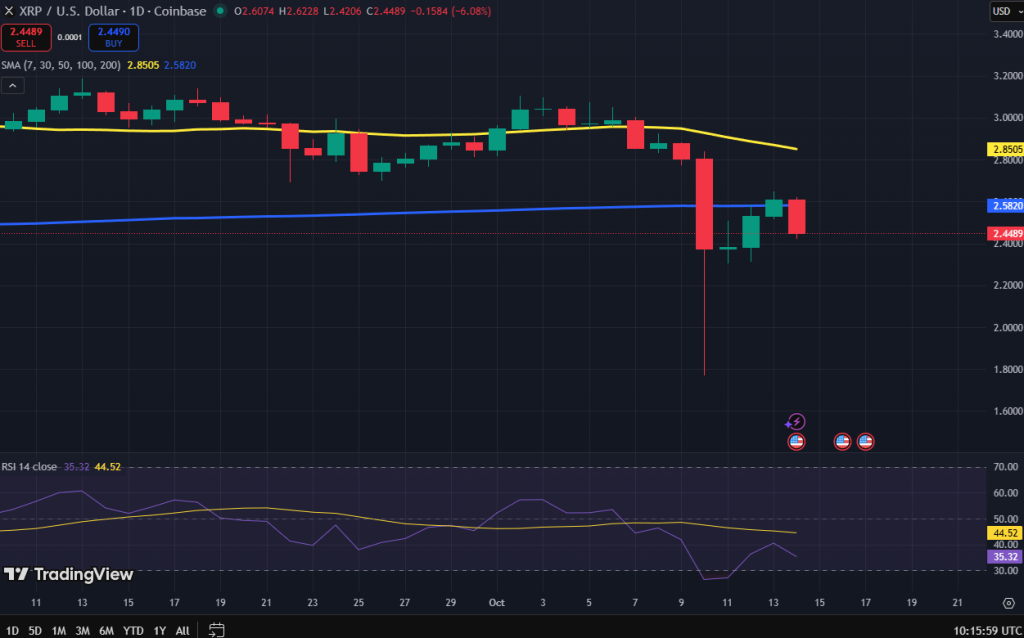Image resolution: width=1024 pixels, height=638 pixels.
Task: Click the RSI 14 close legend
Action: pyautogui.click(x=30, y=466)
